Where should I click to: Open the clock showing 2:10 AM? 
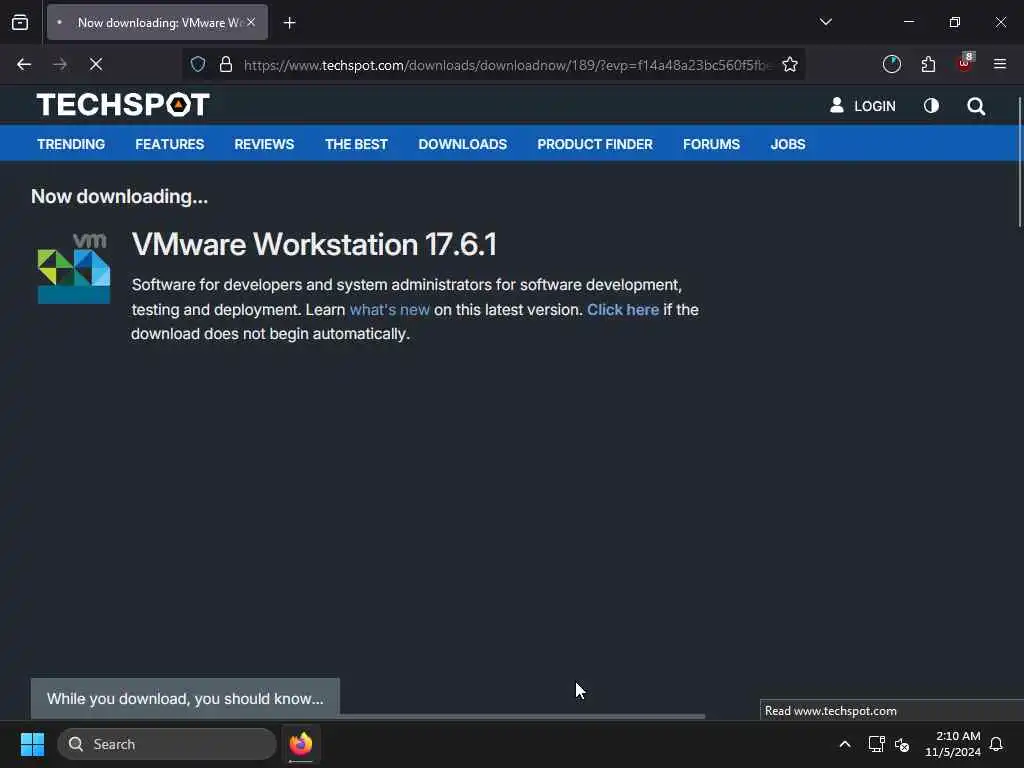(952, 744)
